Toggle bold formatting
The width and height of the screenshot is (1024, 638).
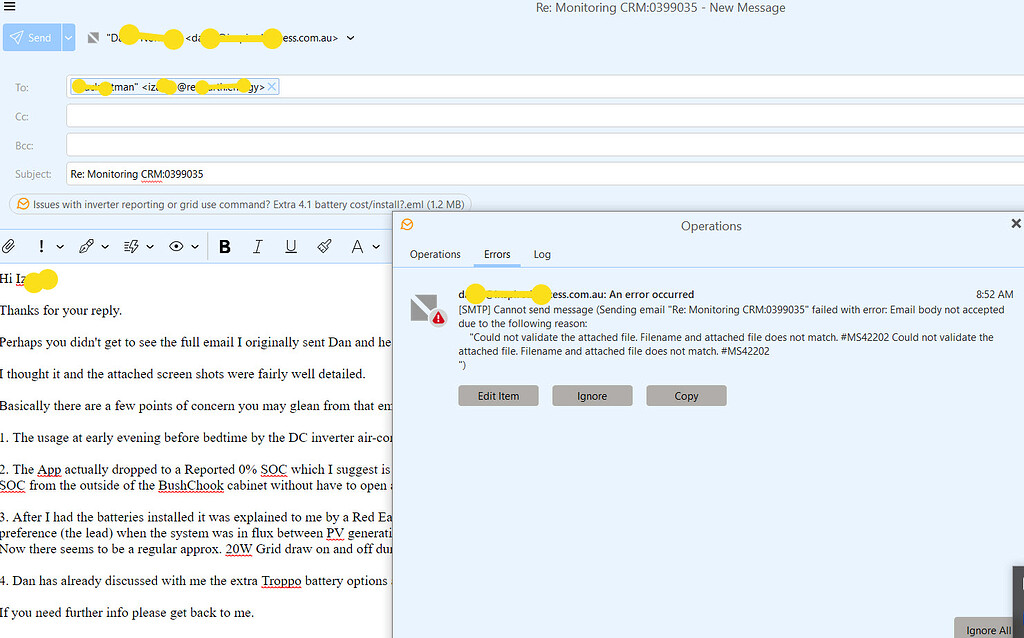pyautogui.click(x=225, y=246)
